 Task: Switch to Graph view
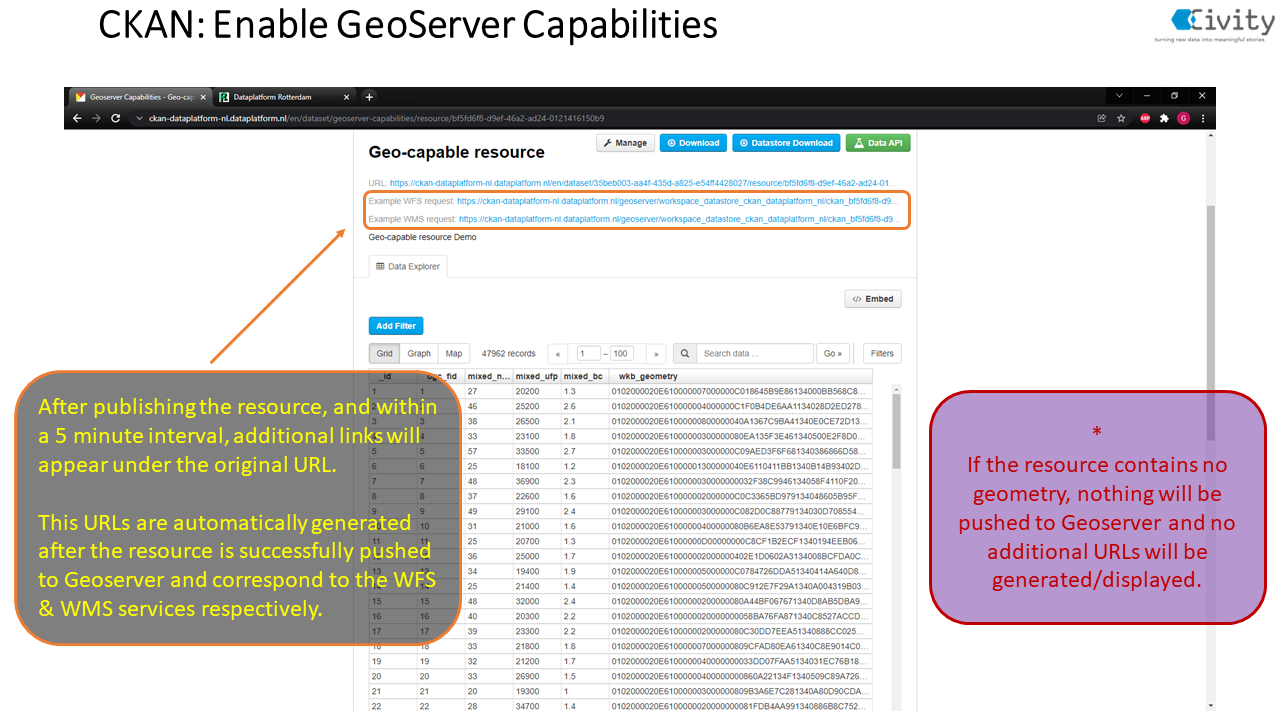pos(419,354)
